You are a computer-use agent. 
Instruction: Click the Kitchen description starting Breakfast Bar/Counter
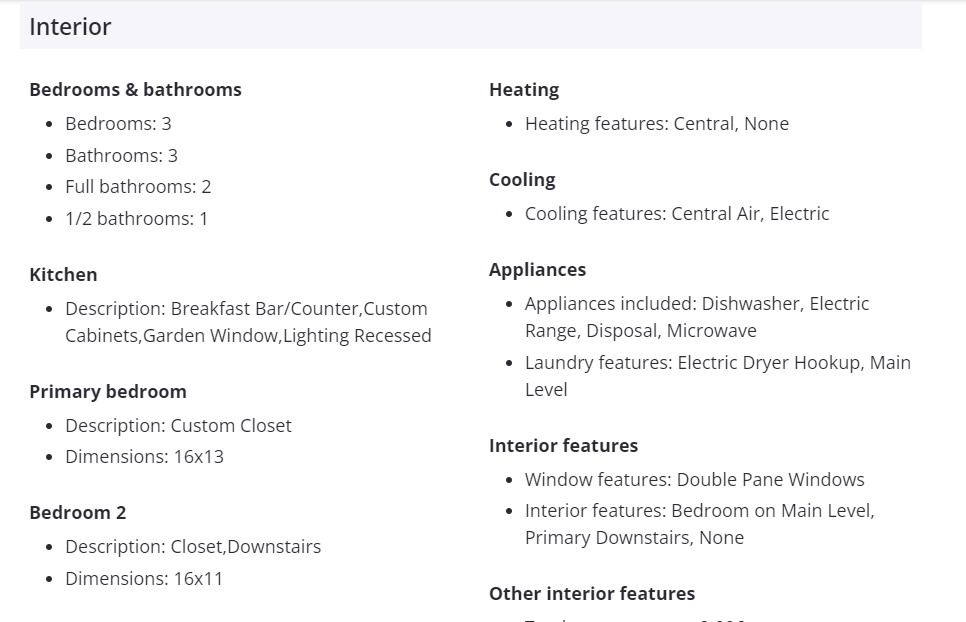(247, 322)
